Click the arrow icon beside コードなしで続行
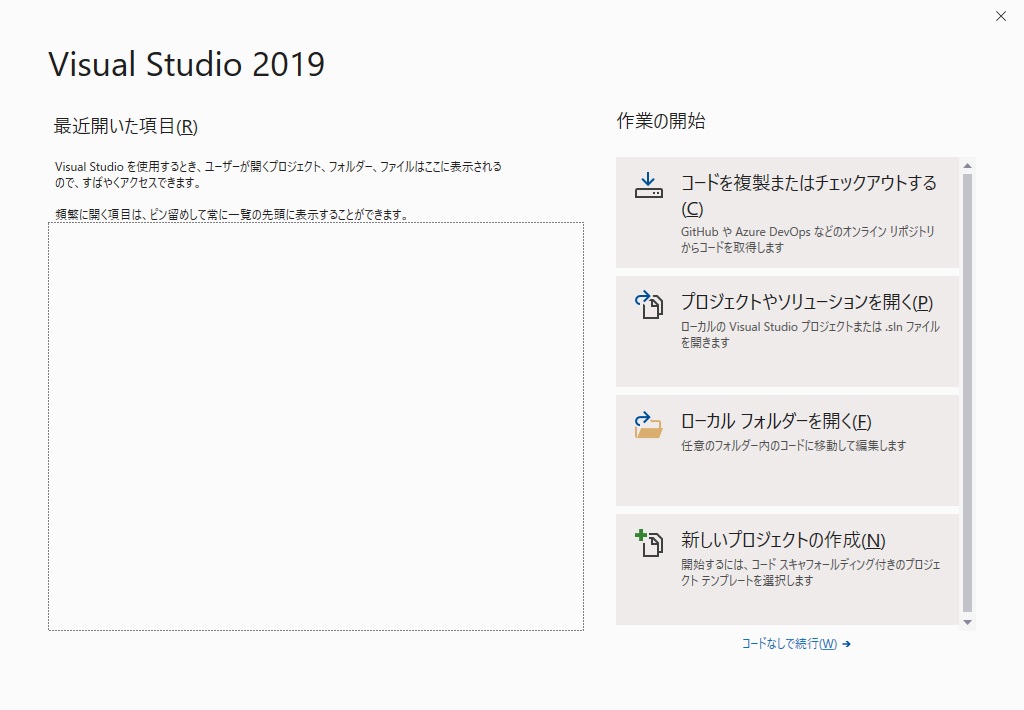 pos(845,644)
